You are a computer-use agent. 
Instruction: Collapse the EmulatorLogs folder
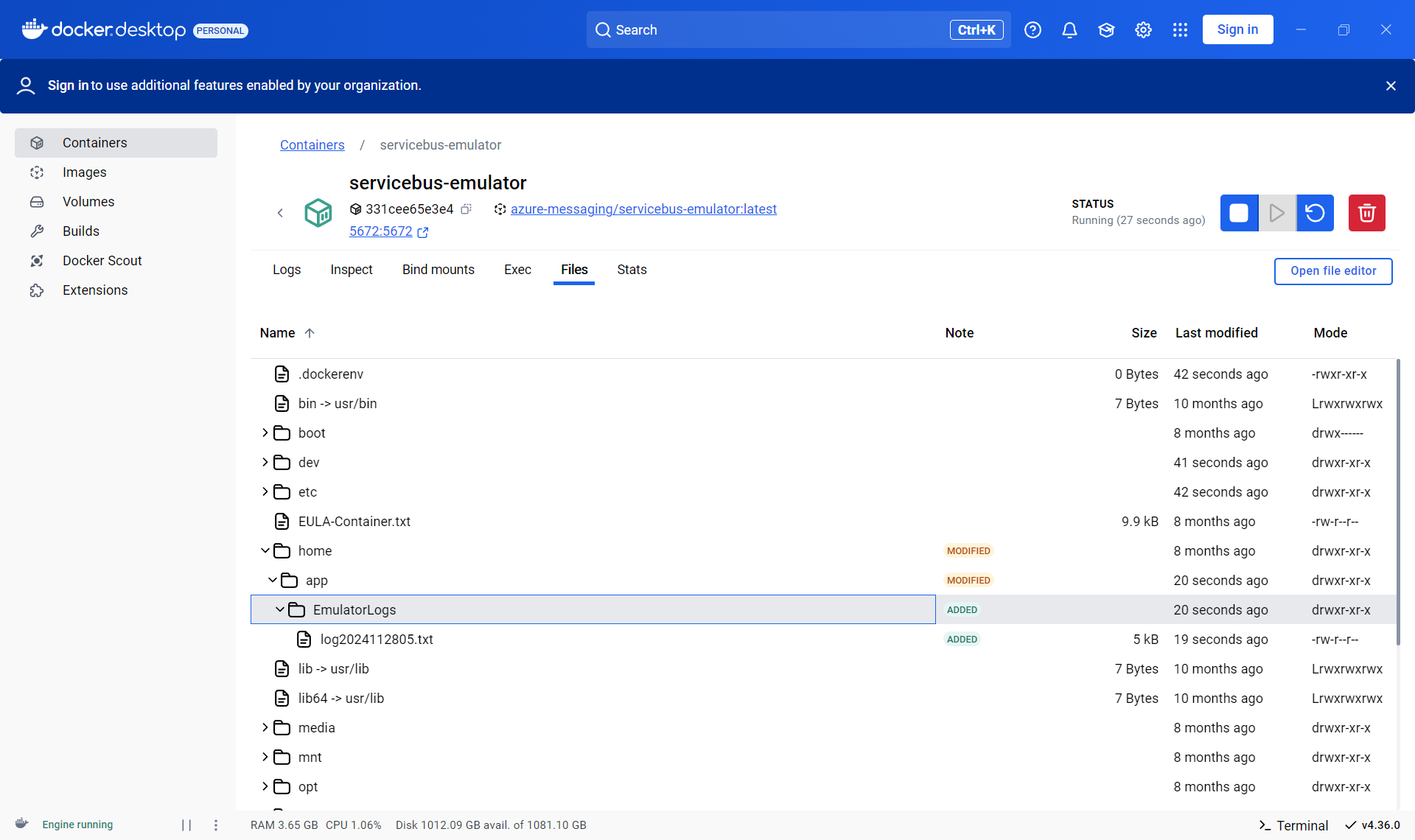280,609
